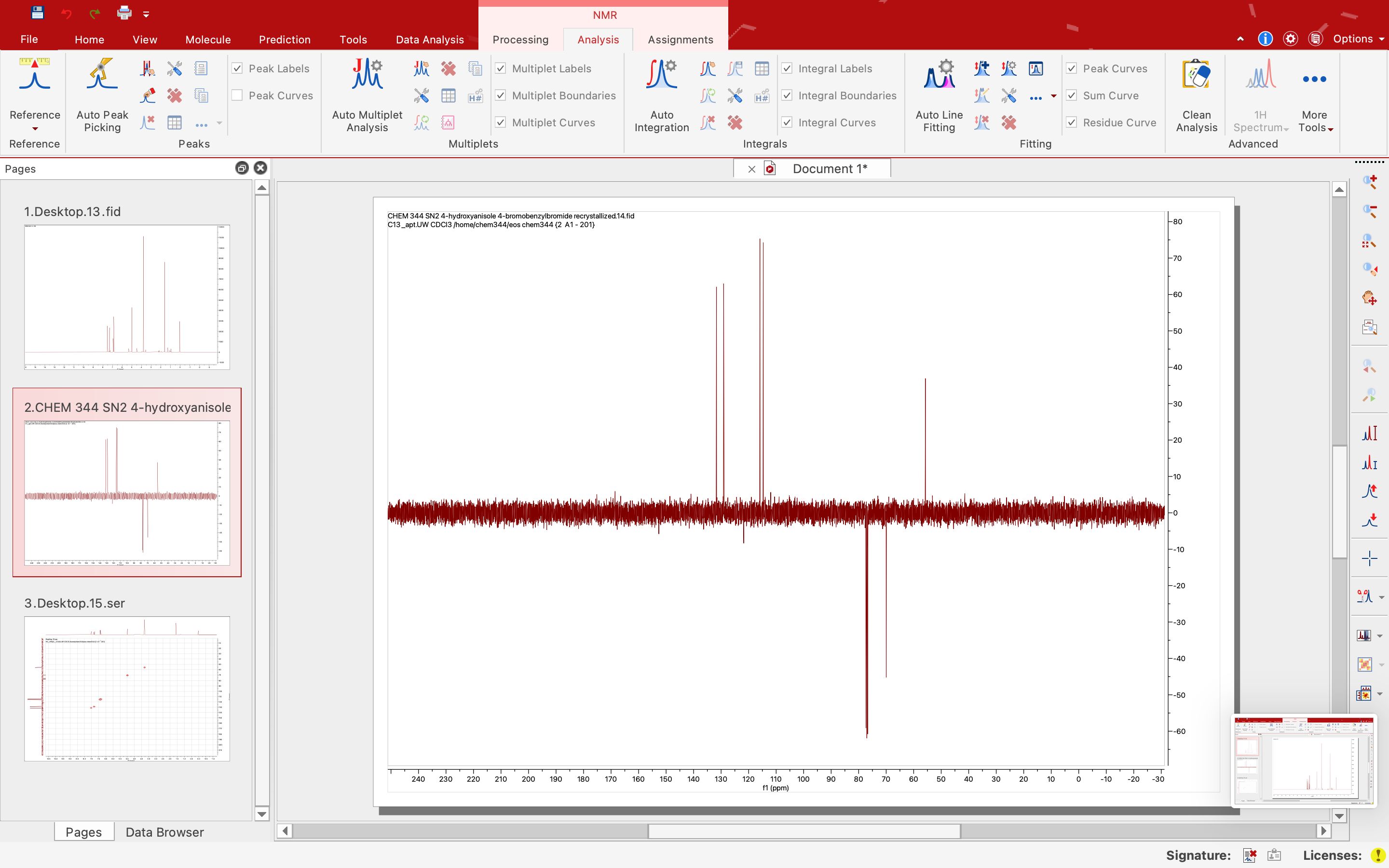The image size is (1389, 868).
Task: Open the Prediction menu
Action: tap(285, 39)
